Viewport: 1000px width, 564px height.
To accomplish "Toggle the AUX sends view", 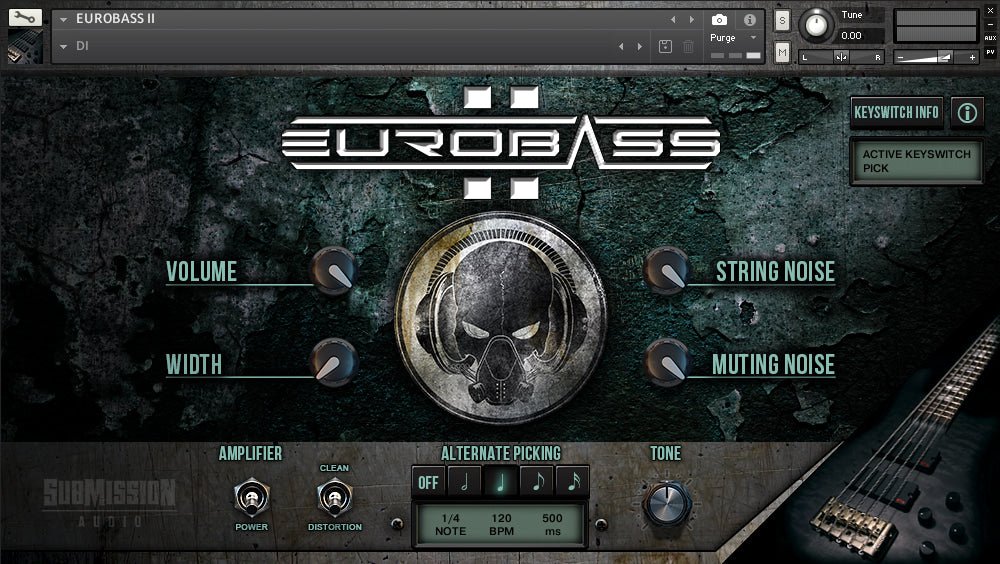I will (x=990, y=38).
